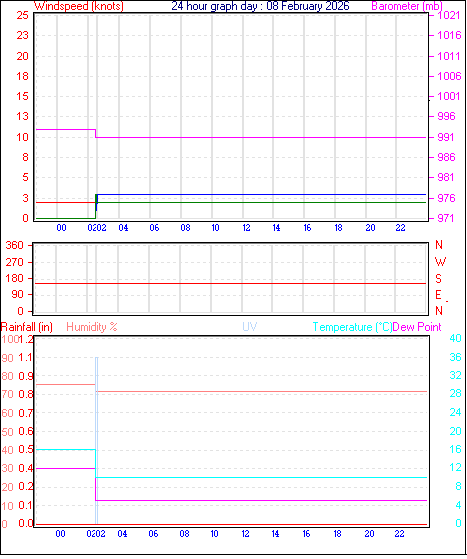Image resolution: width=467 pixels, height=559 pixels.
Task: Click the 5 knots windspeed label
Action: (x=25, y=177)
